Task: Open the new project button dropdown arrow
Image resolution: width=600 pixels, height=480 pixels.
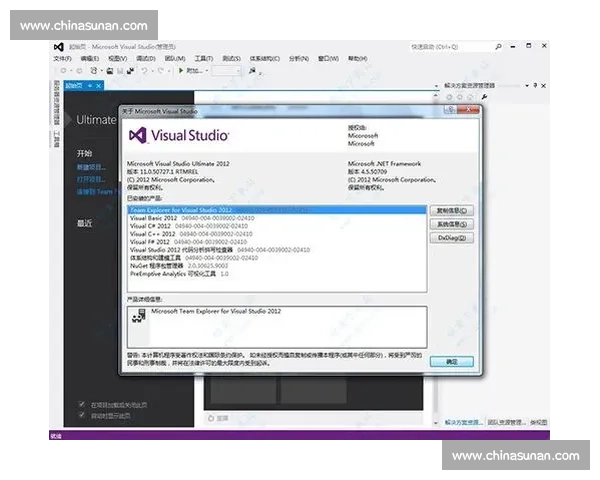Action: [x=102, y=71]
